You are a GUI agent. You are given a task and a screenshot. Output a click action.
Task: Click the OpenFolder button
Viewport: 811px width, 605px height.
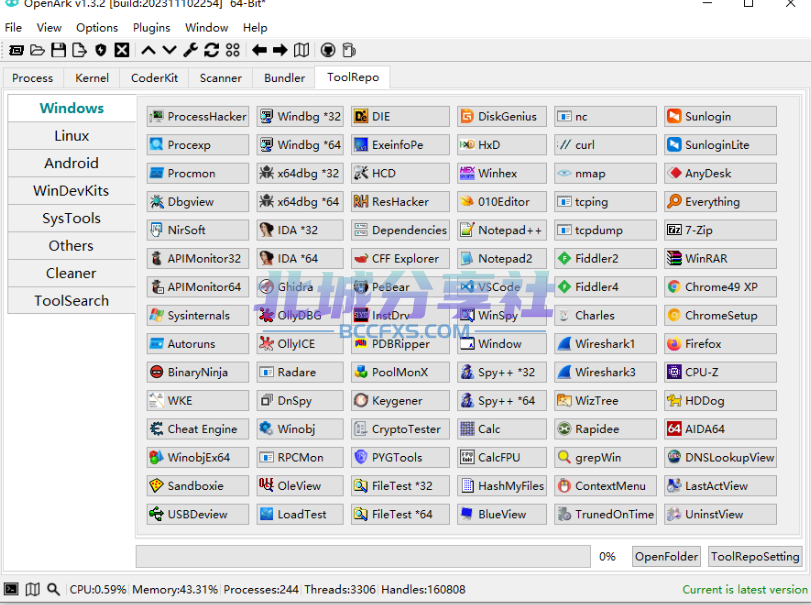pos(666,556)
